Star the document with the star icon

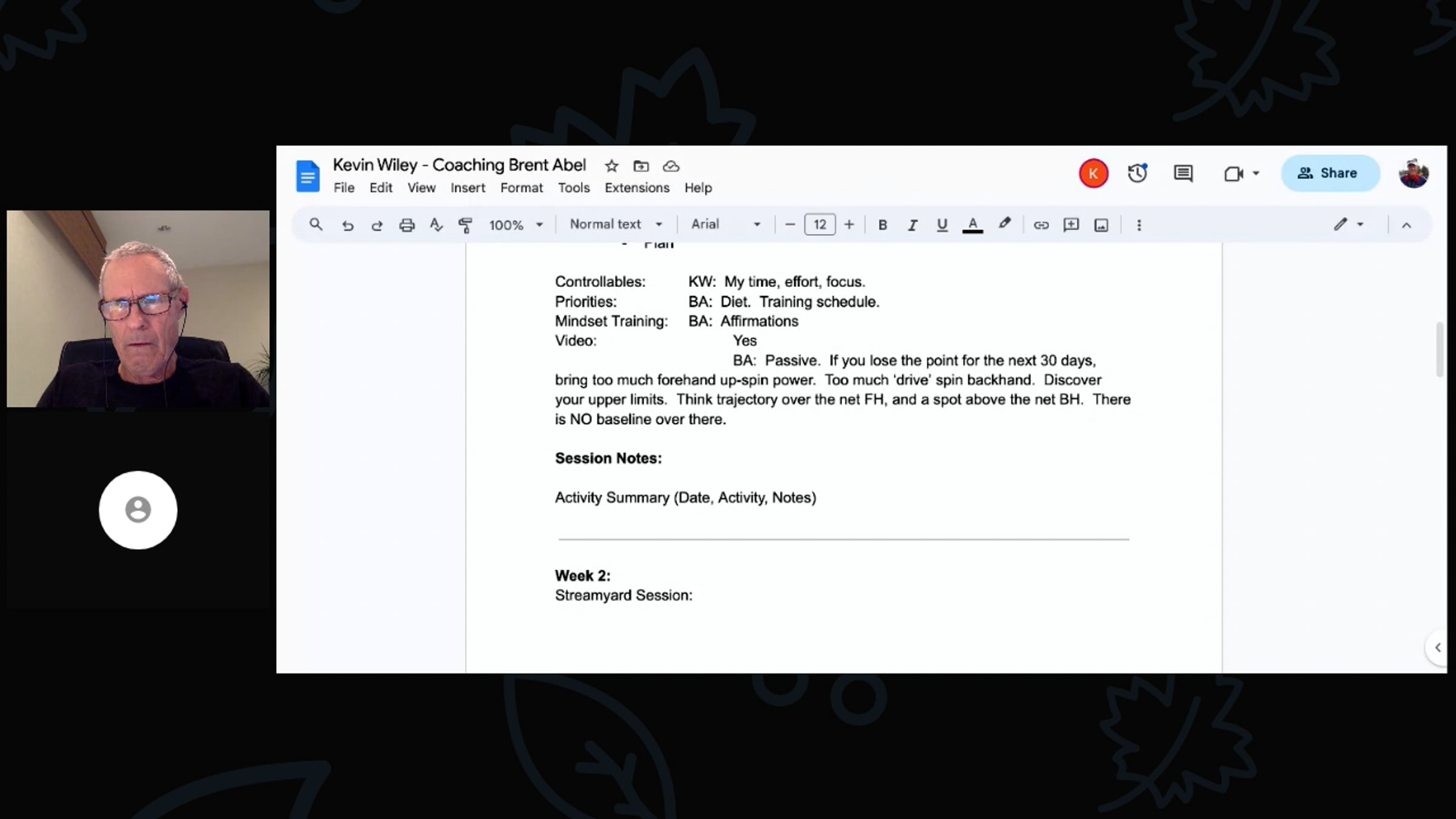[612, 166]
